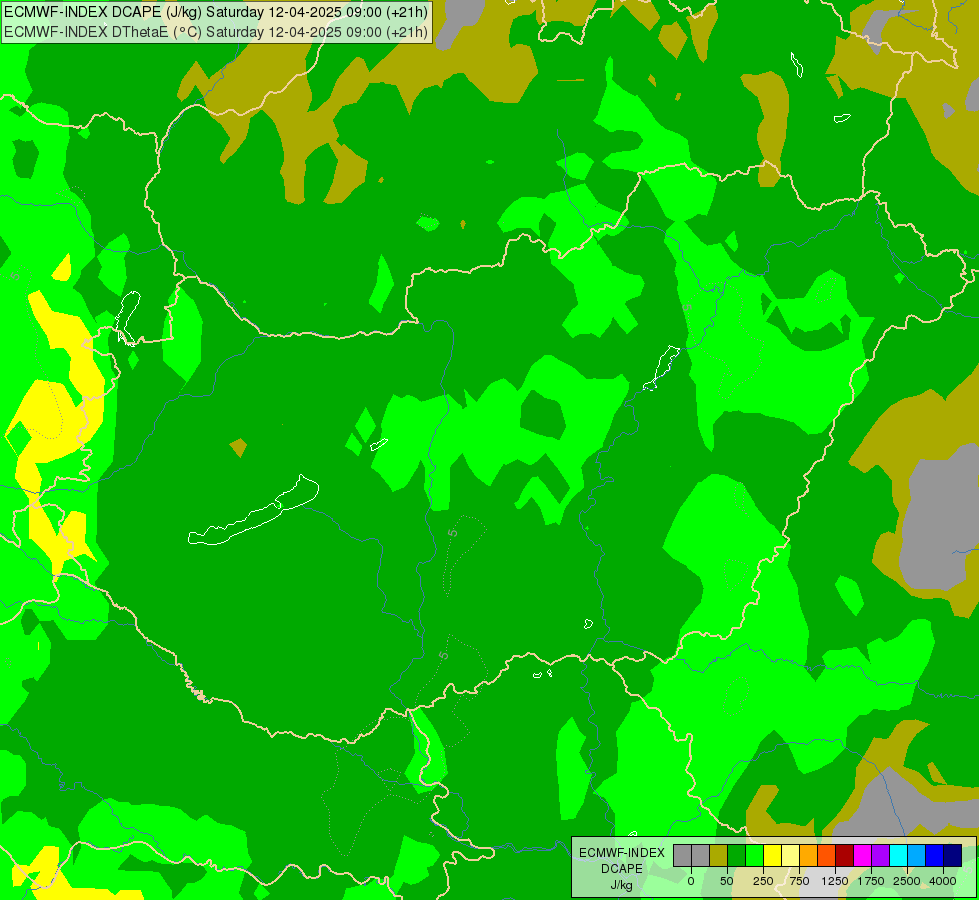979x900 pixels.
Task: Select the bright green legend swatch
Action: tap(754, 855)
